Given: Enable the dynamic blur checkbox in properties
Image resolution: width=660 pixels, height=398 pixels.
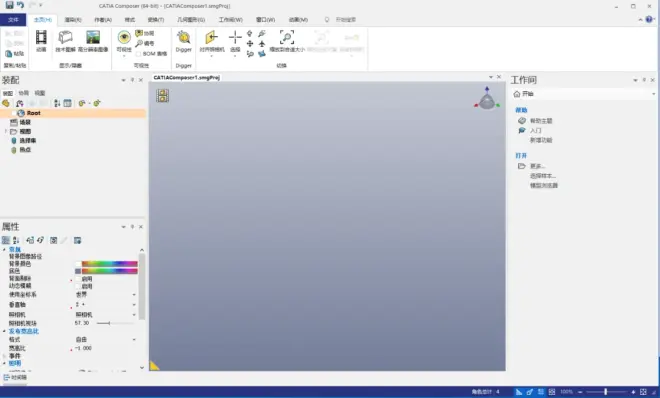Looking at the screenshot, I should click(x=78, y=286).
